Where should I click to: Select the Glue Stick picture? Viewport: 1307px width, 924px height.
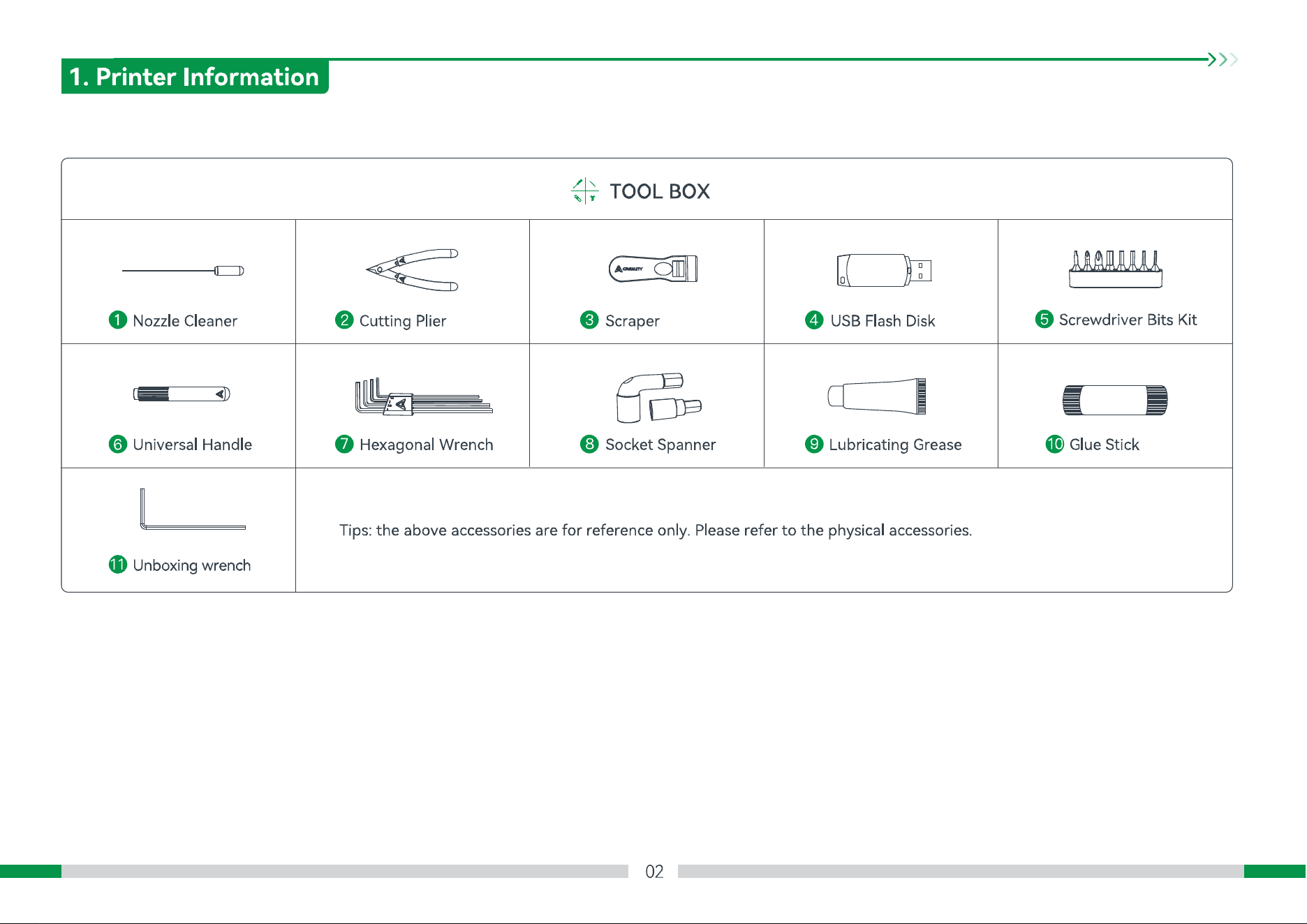(1115, 400)
